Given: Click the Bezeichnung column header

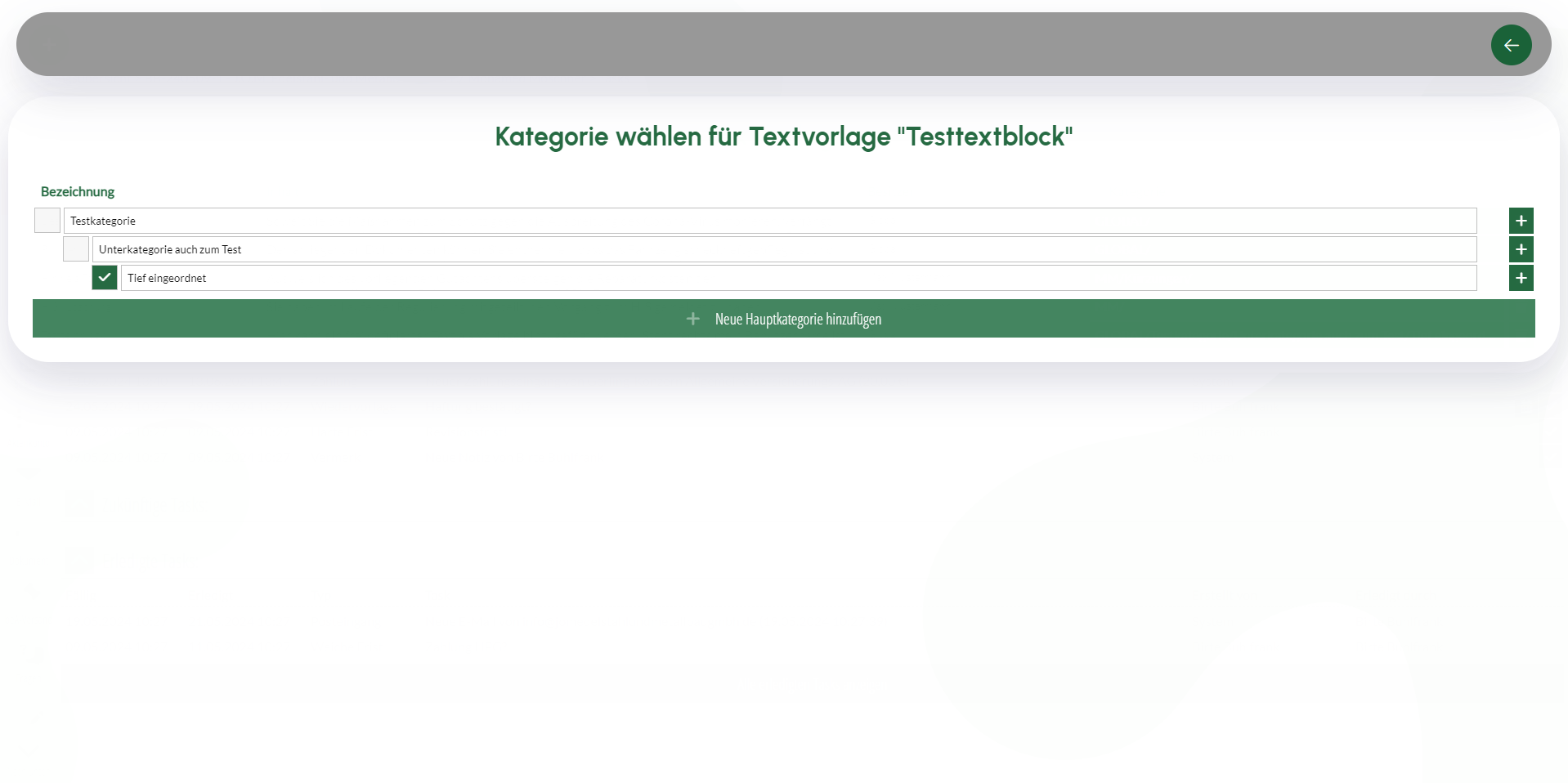Looking at the screenshot, I should click(x=78, y=192).
